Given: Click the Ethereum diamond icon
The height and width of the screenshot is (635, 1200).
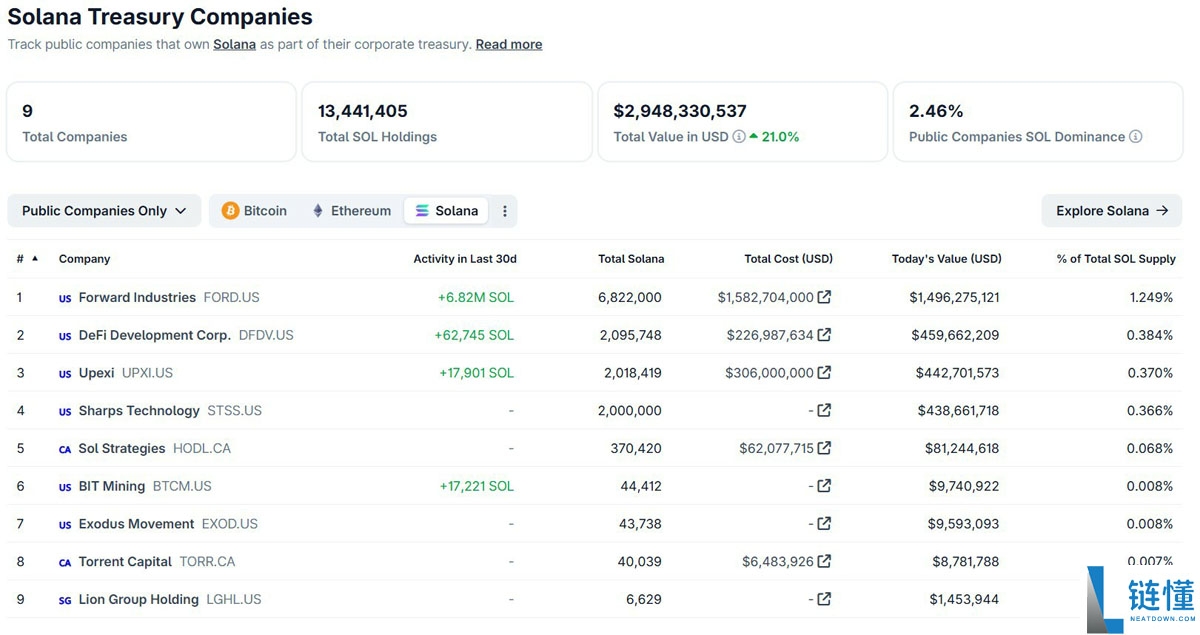Looking at the screenshot, I should (318, 211).
